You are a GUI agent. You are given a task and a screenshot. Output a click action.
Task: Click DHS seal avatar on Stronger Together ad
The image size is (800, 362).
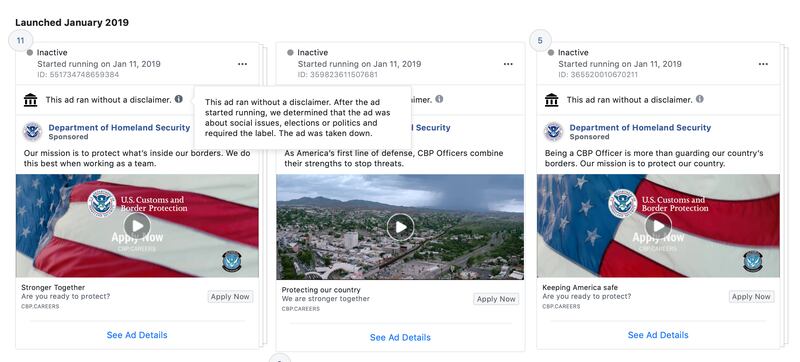(x=33, y=132)
